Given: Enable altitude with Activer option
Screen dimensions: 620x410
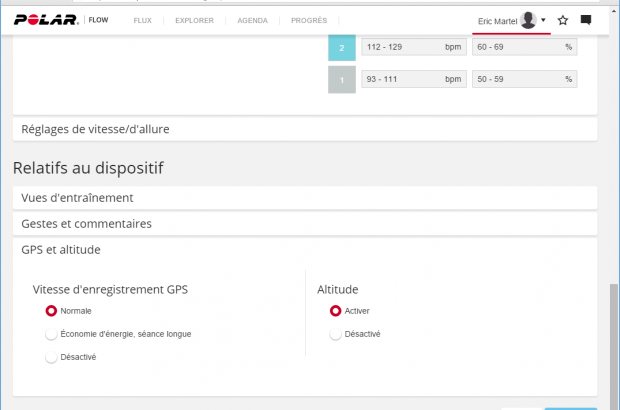Looking at the screenshot, I should pyautogui.click(x=335, y=311).
